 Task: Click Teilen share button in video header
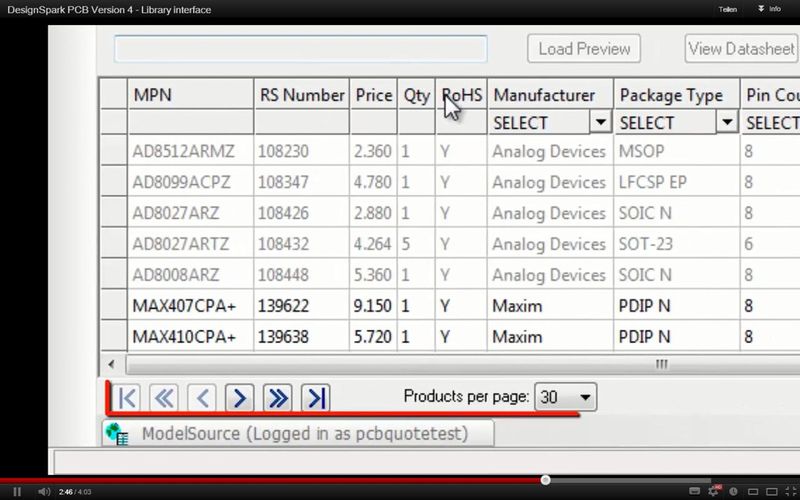pyautogui.click(x=728, y=9)
